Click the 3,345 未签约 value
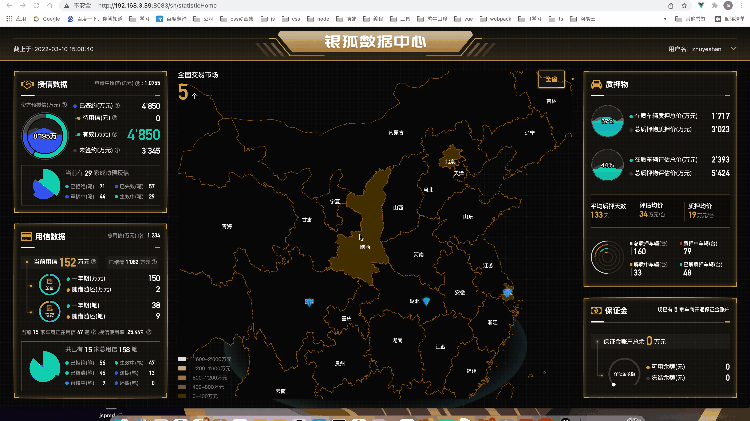Screen dimensions: 750x421 151,151
